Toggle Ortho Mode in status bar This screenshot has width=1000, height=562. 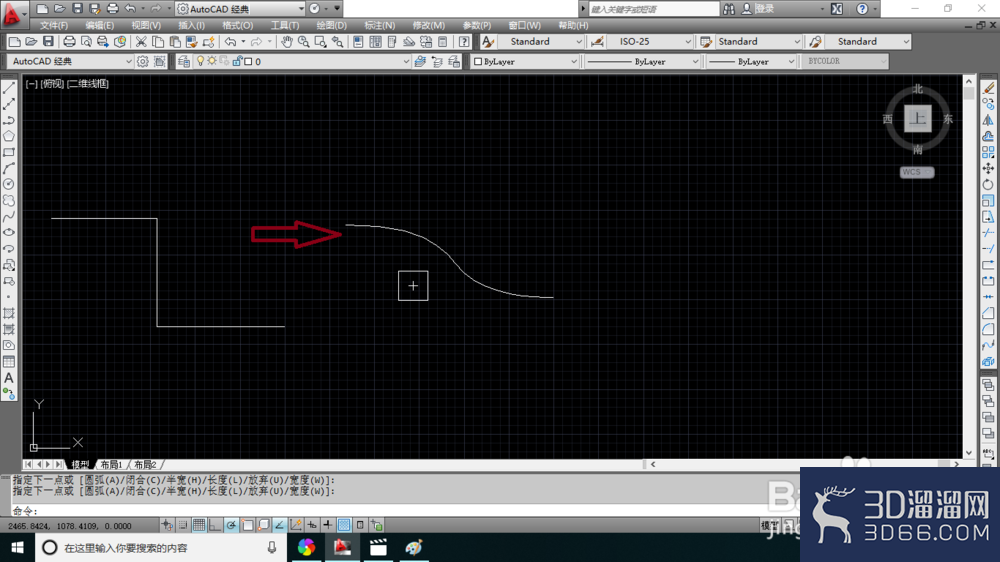click(215, 525)
